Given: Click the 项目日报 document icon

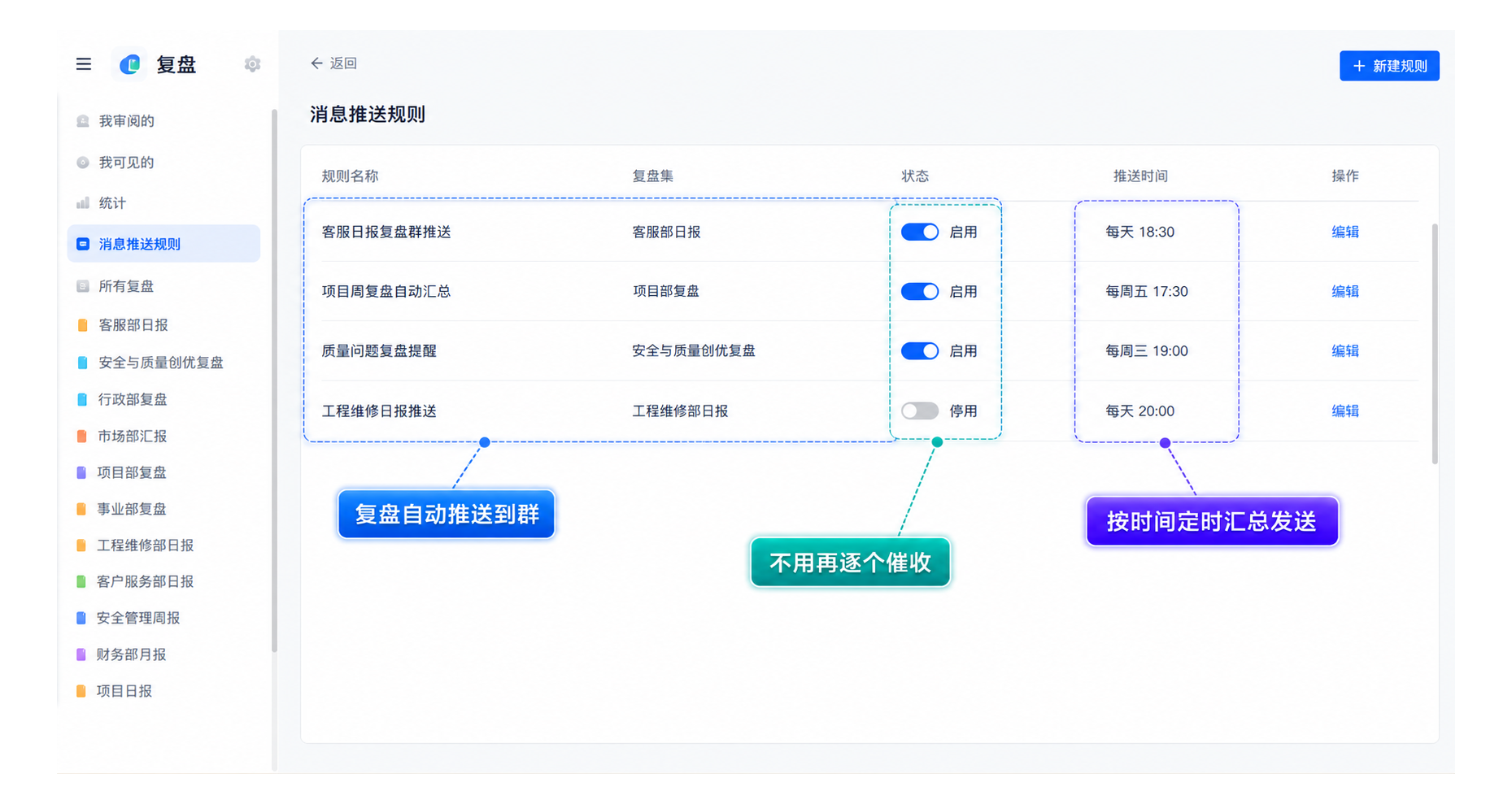Looking at the screenshot, I should point(81,691).
